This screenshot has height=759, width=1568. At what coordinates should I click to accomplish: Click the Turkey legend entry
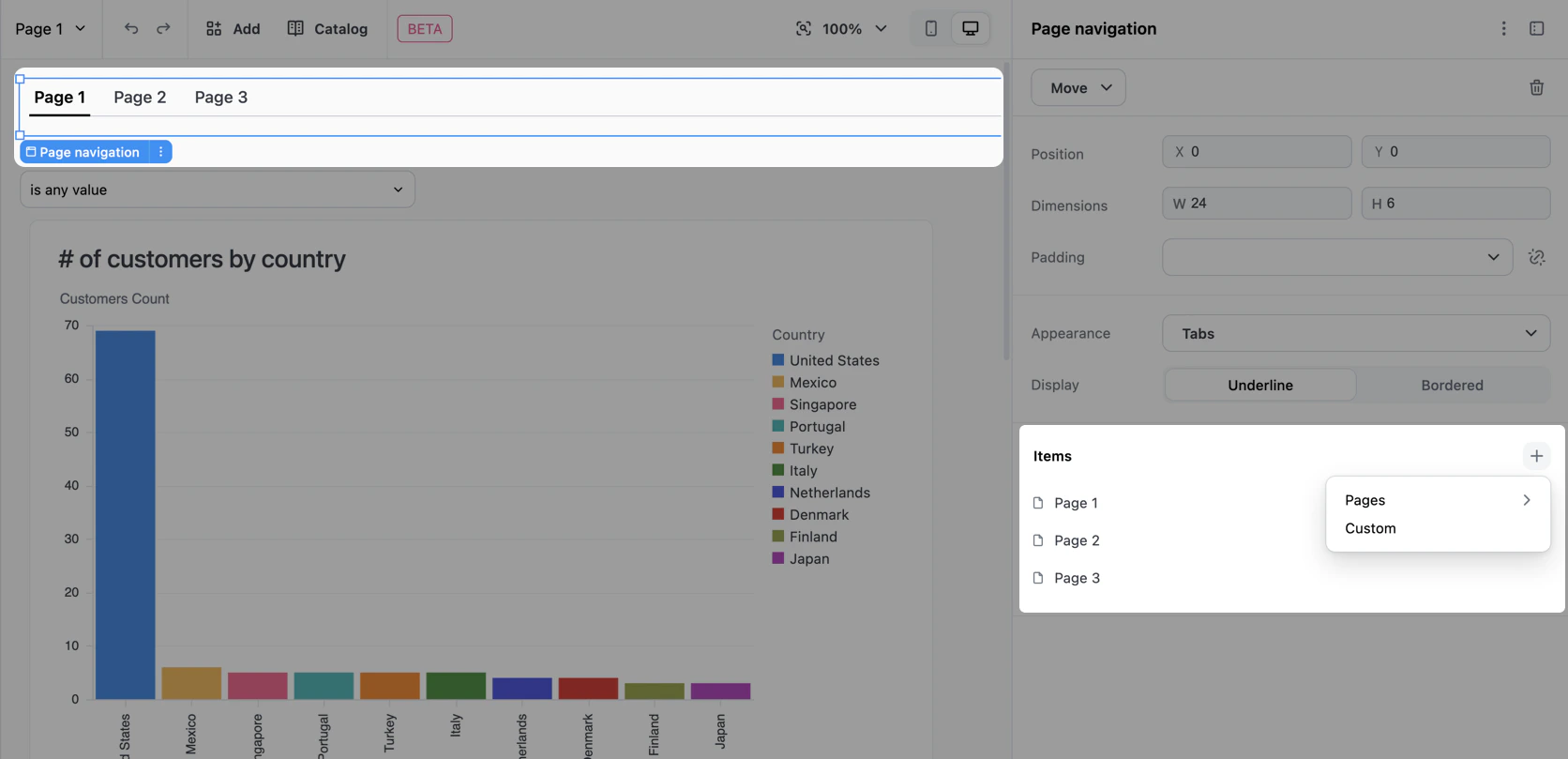pyautogui.click(x=803, y=448)
